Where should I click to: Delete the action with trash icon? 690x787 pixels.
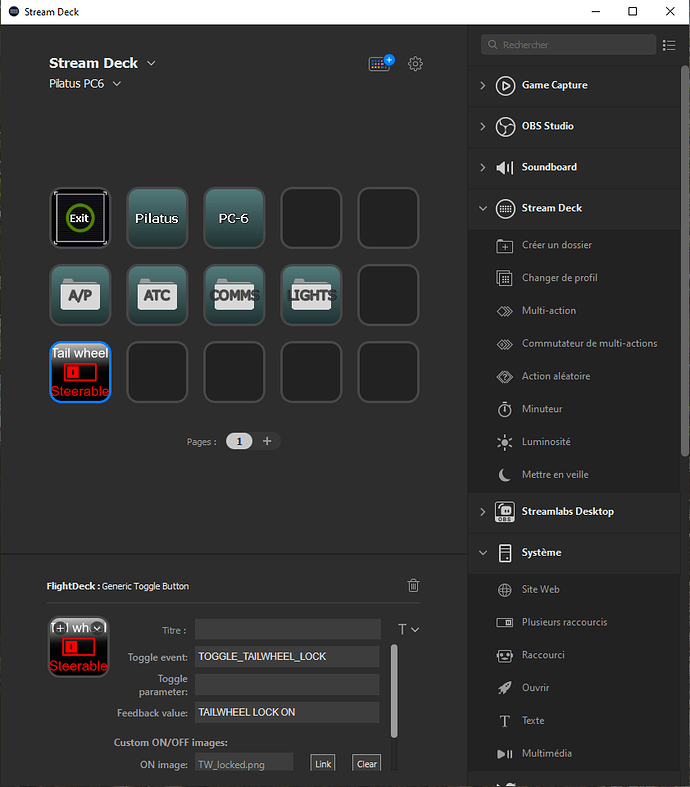(x=413, y=585)
